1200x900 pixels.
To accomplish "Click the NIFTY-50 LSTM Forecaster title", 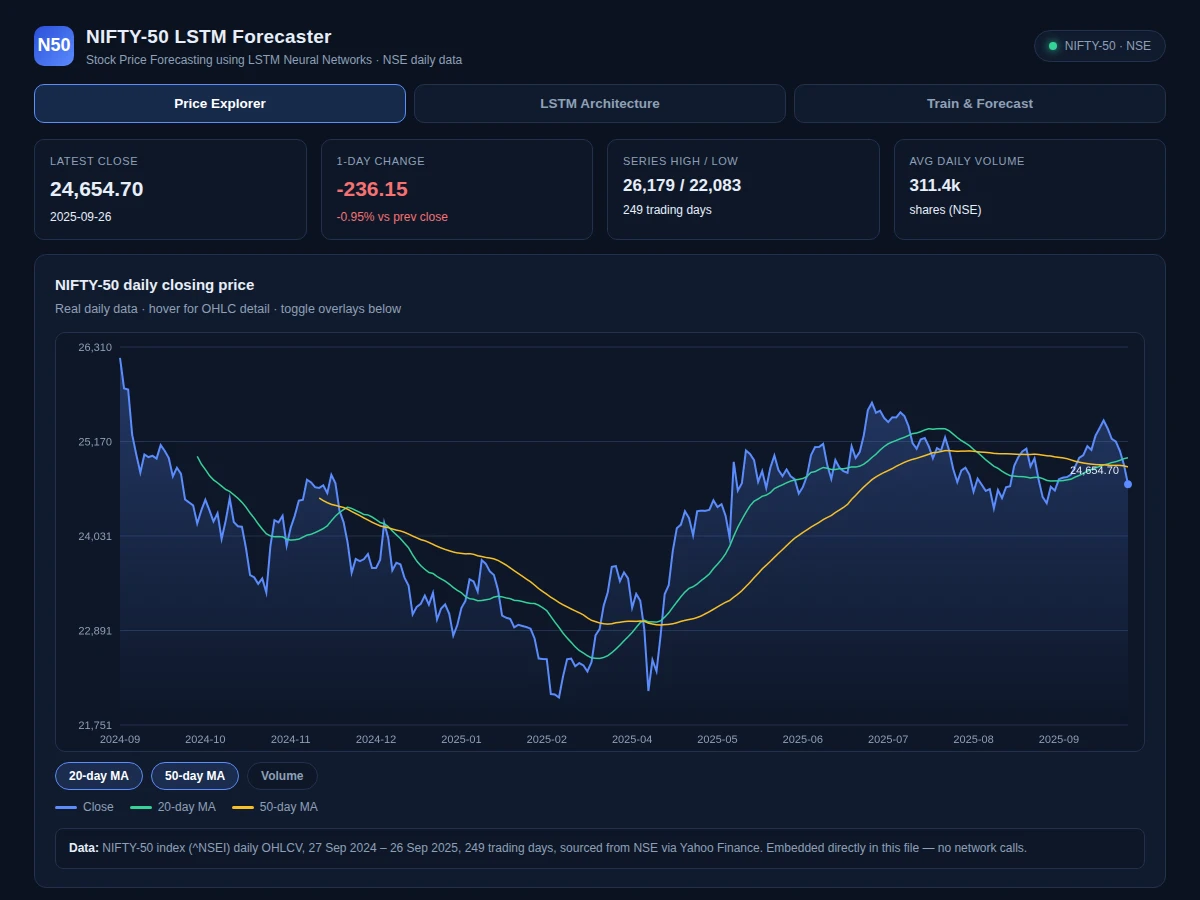I will click(x=208, y=37).
